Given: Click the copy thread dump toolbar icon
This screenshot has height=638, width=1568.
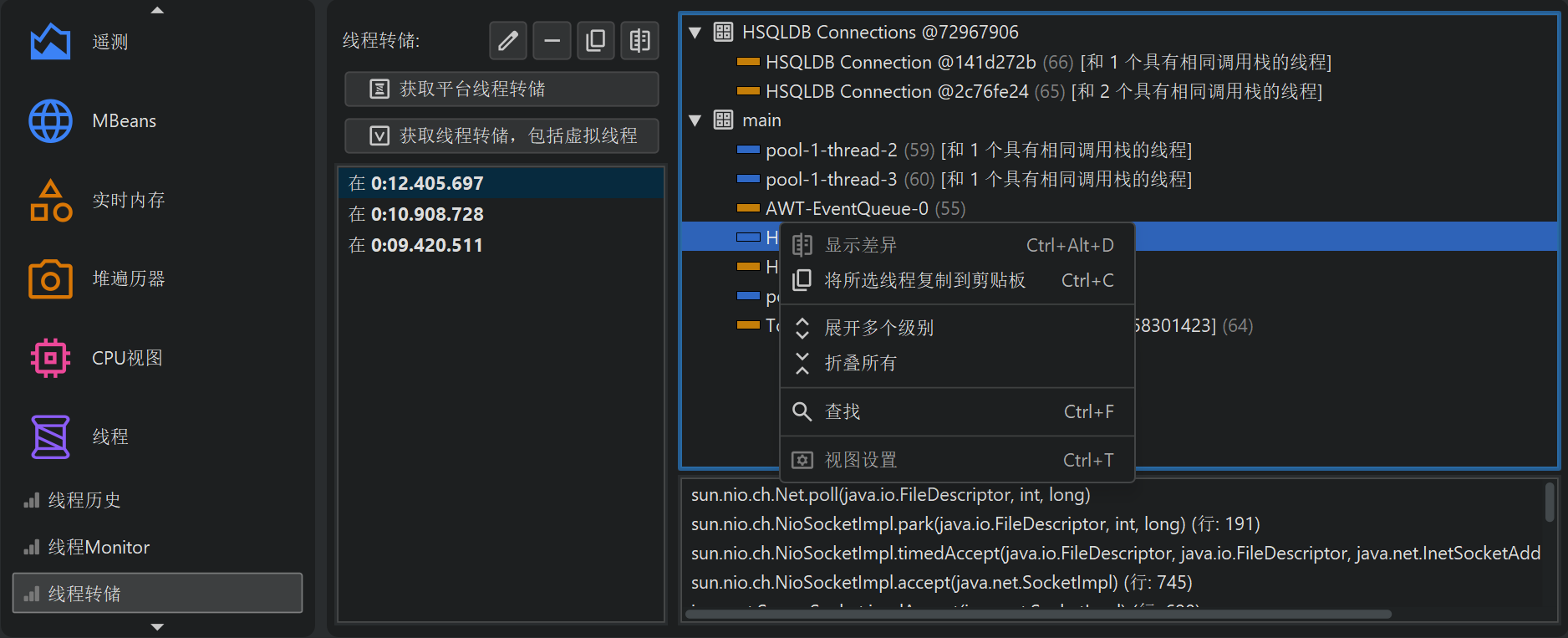Looking at the screenshot, I should click(596, 40).
